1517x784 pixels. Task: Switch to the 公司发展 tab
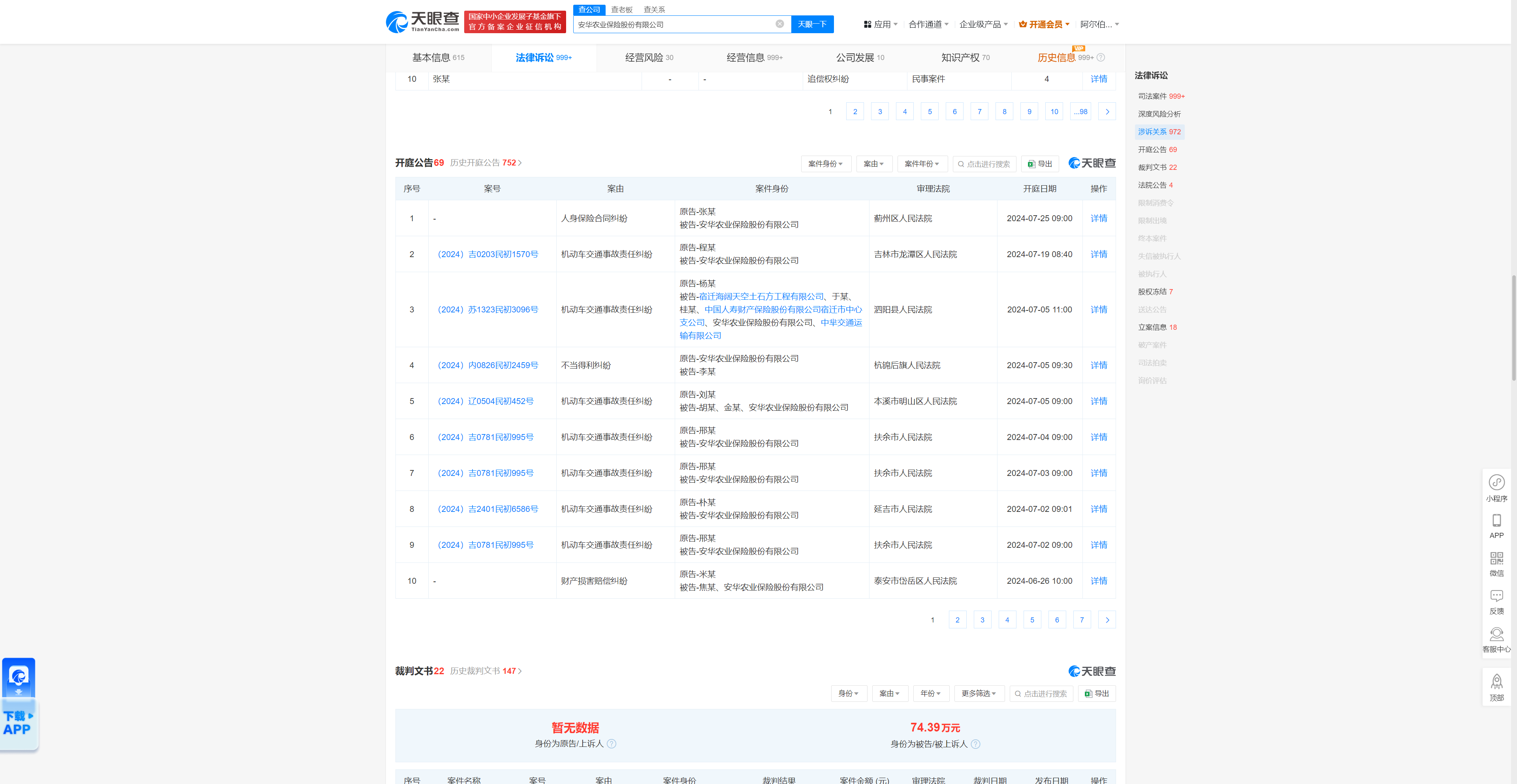(860, 58)
